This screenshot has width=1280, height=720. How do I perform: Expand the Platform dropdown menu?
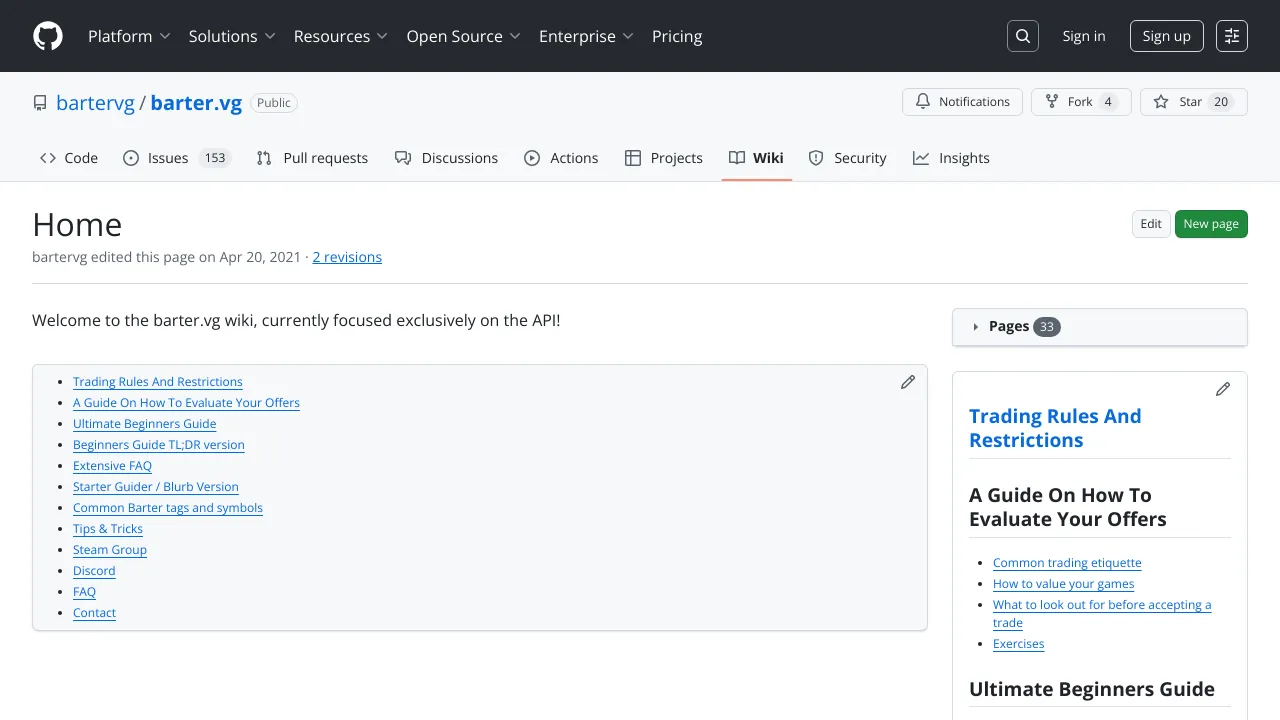[x=129, y=36]
